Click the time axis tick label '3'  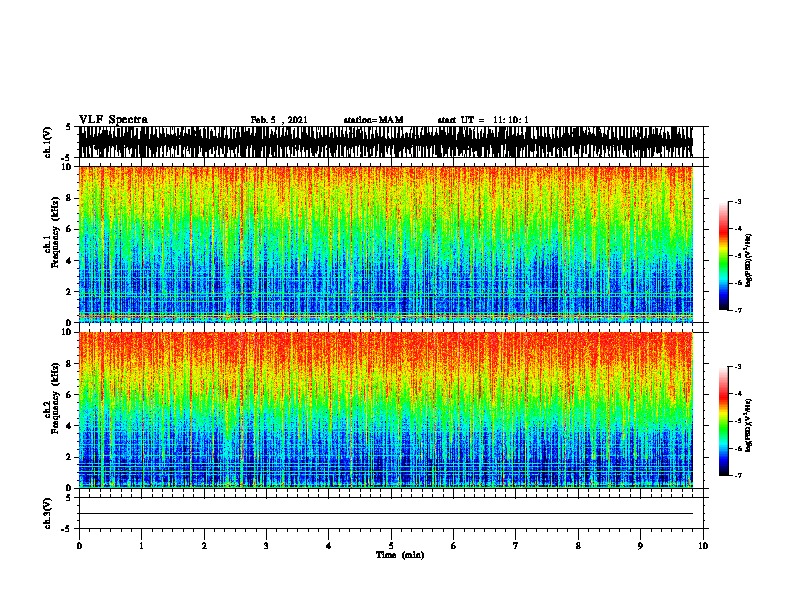(x=266, y=546)
